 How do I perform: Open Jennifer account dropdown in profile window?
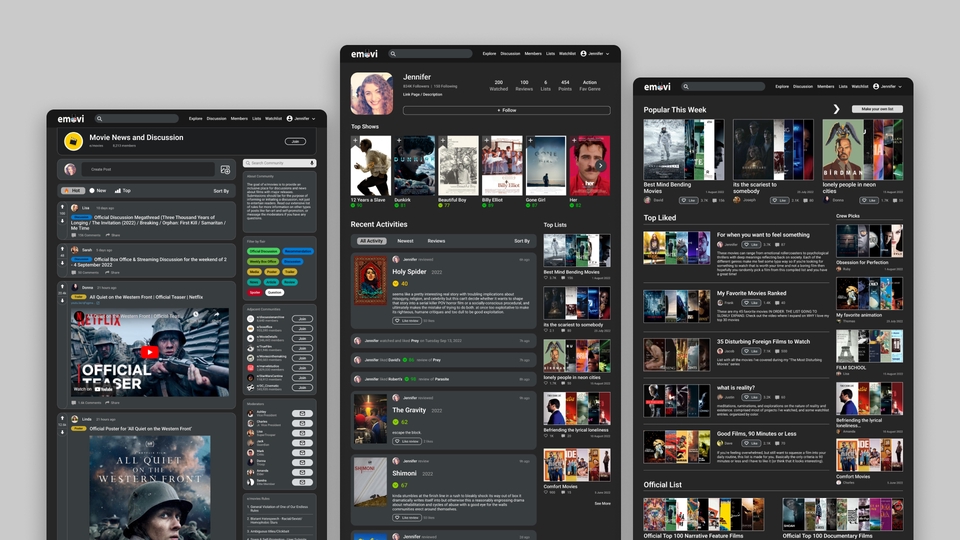click(595, 54)
